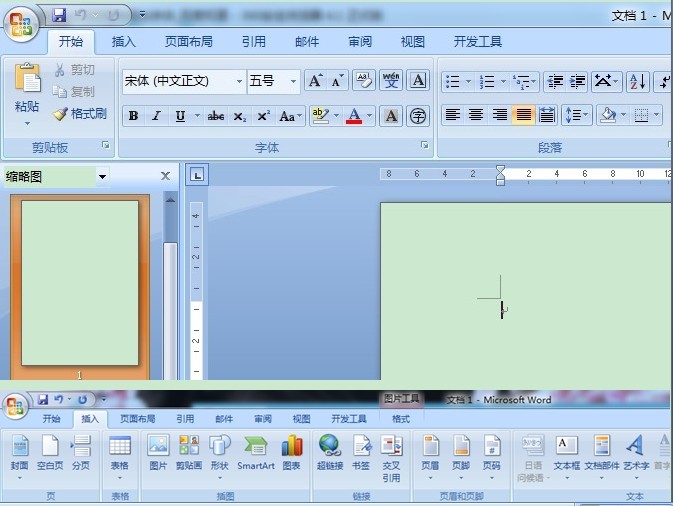
Task: Open 邮件 tab in upper window
Action: 307,42
